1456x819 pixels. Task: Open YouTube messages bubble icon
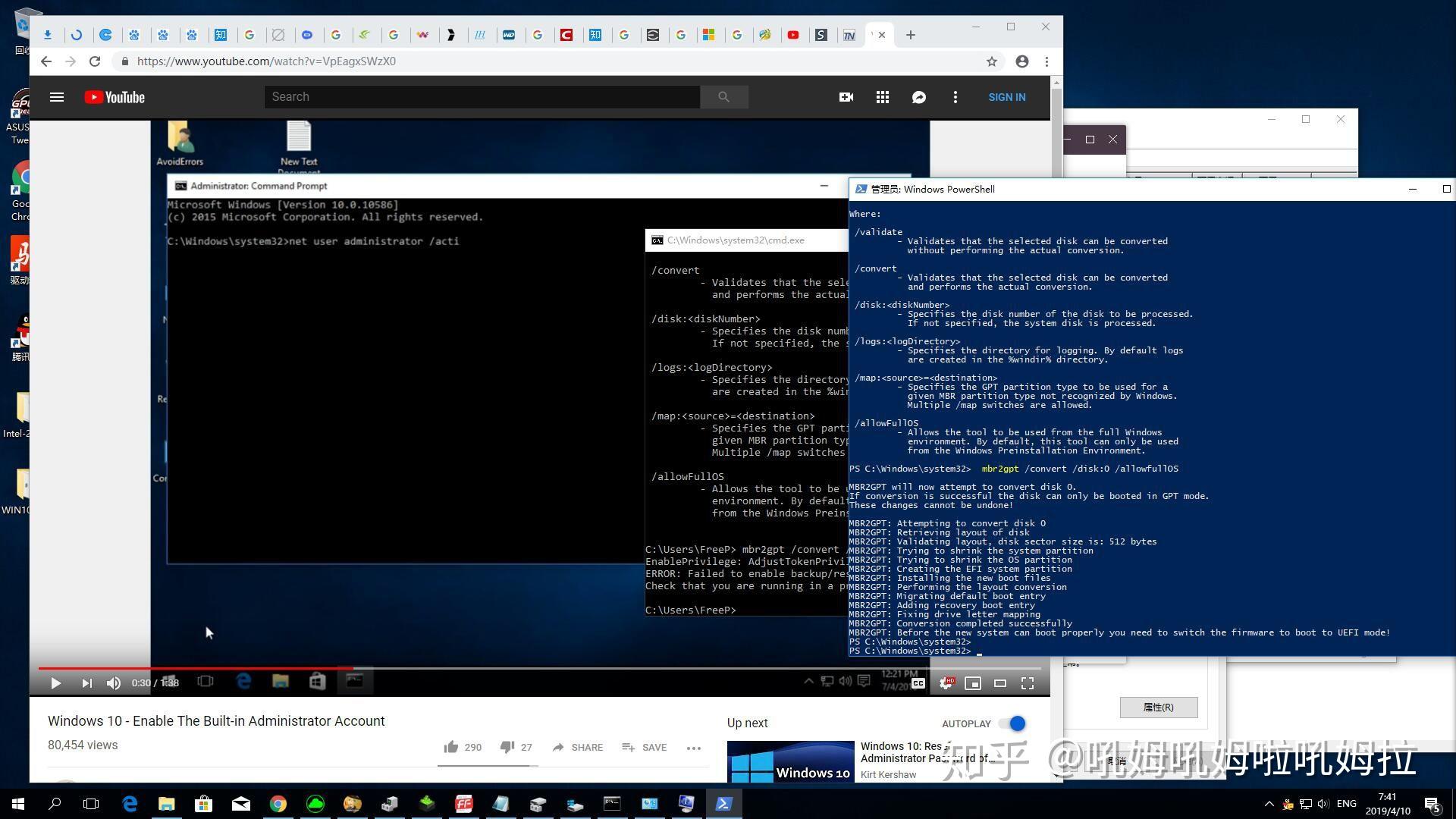tap(919, 97)
